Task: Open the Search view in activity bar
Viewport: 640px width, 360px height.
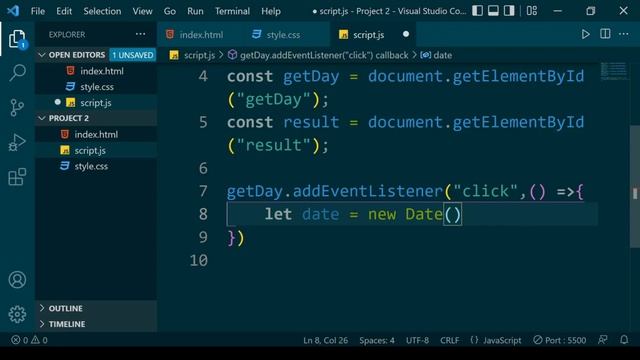Action: click(x=17, y=73)
